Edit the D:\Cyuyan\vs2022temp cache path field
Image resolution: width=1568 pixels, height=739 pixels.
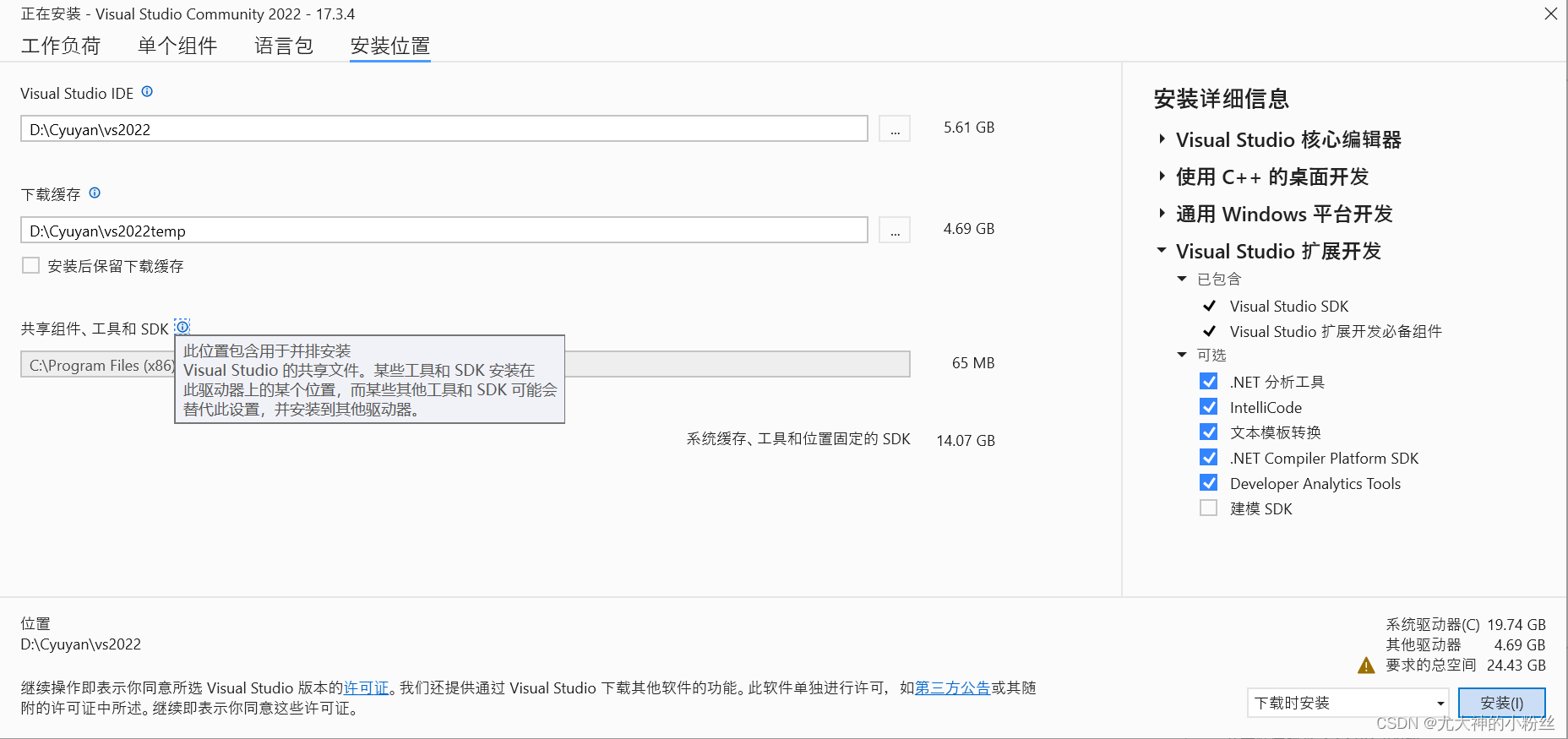(444, 231)
